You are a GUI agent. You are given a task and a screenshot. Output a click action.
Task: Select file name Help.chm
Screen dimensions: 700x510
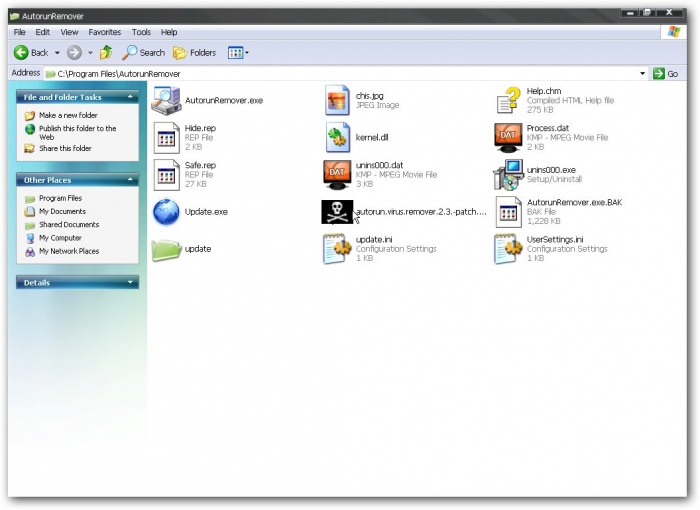pos(544,91)
